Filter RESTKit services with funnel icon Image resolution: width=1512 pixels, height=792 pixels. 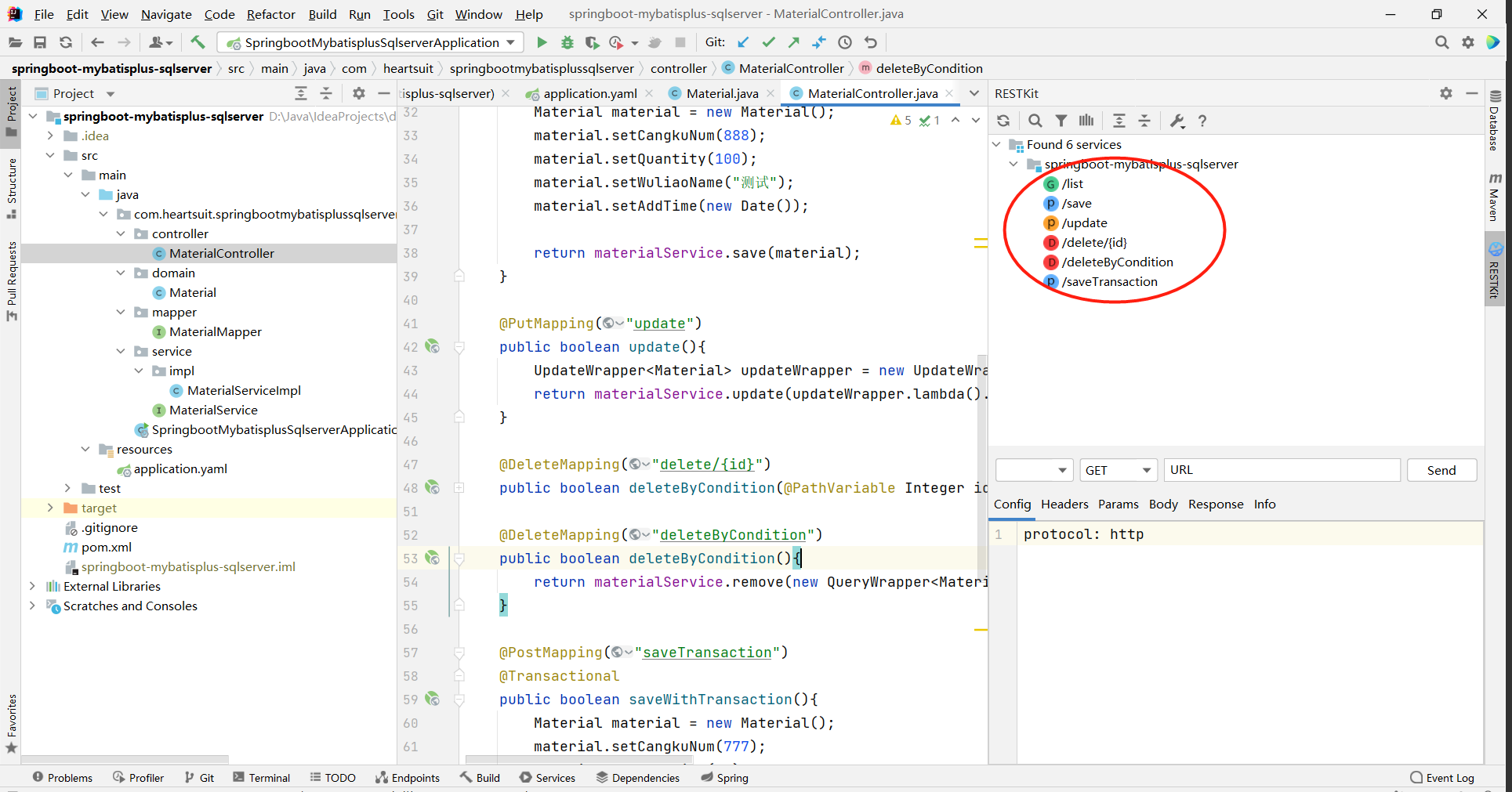(x=1061, y=121)
